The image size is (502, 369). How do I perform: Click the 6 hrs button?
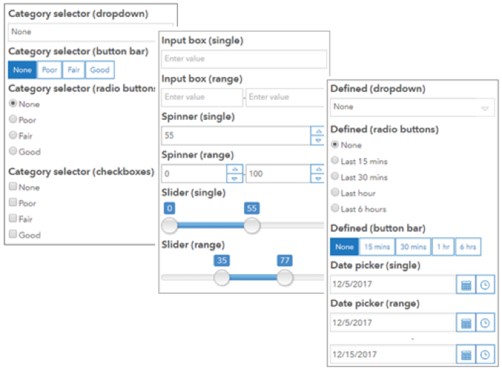point(468,247)
